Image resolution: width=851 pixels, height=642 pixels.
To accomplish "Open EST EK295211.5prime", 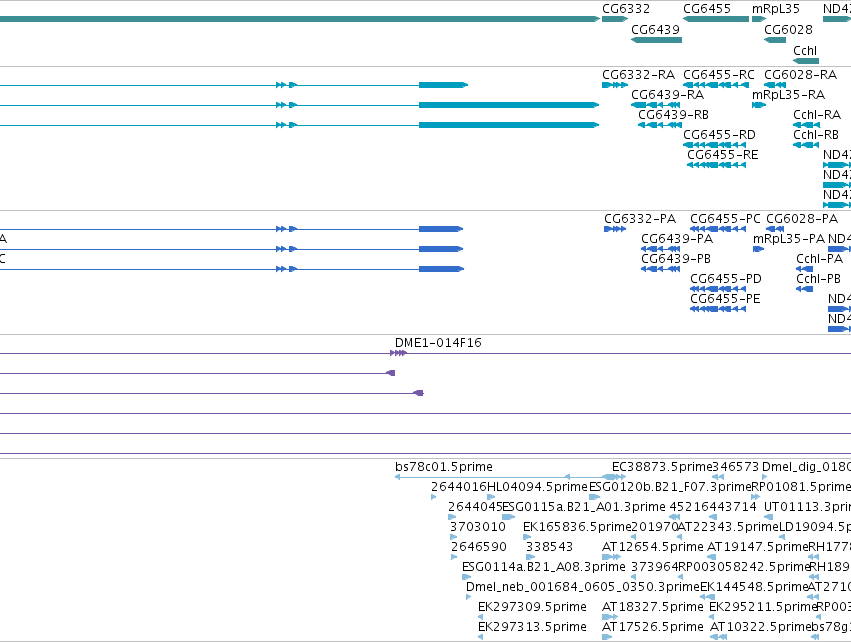I will [763, 607].
